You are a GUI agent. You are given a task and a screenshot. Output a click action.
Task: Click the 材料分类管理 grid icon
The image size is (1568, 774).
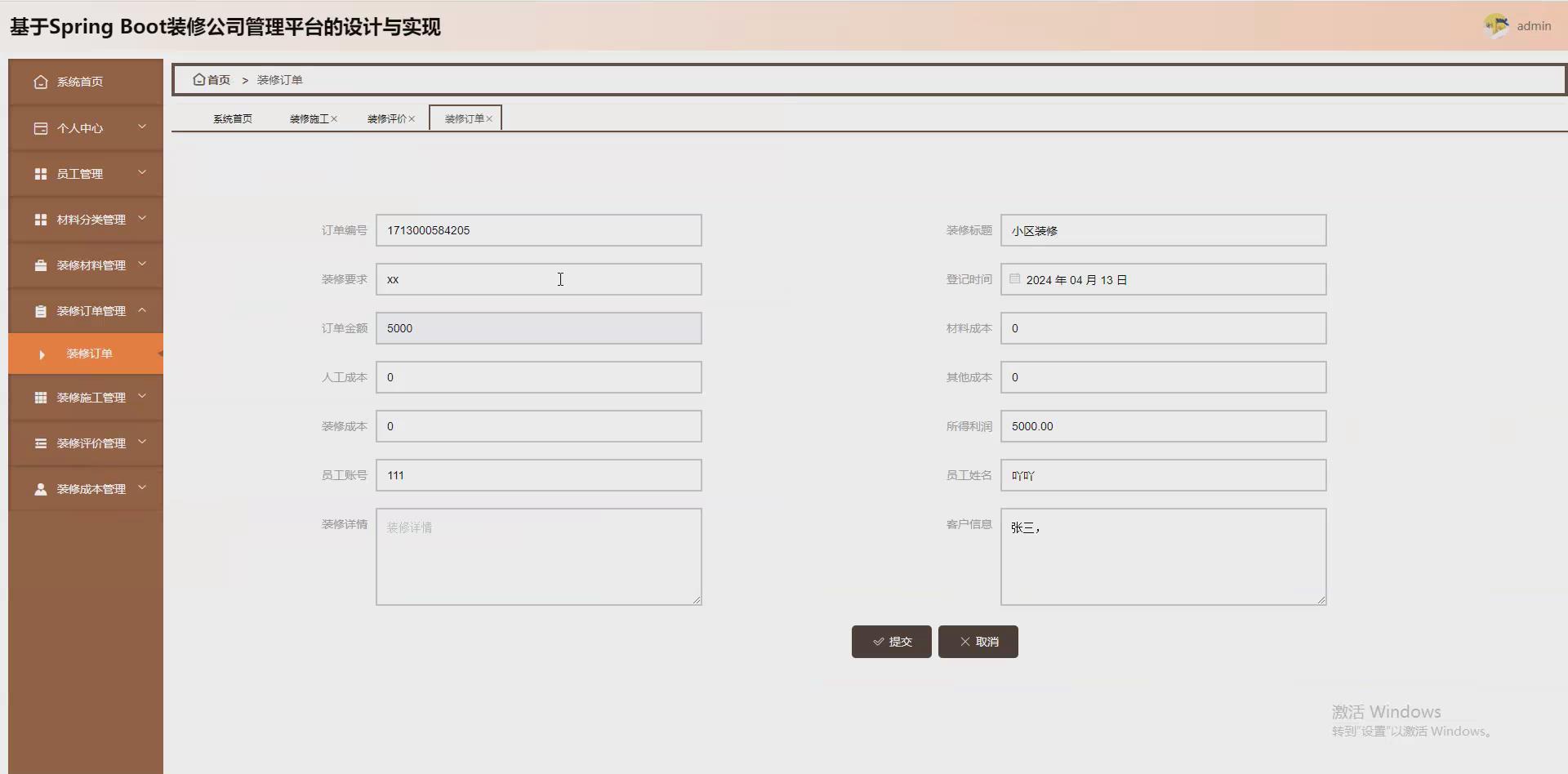click(x=41, y=220)
